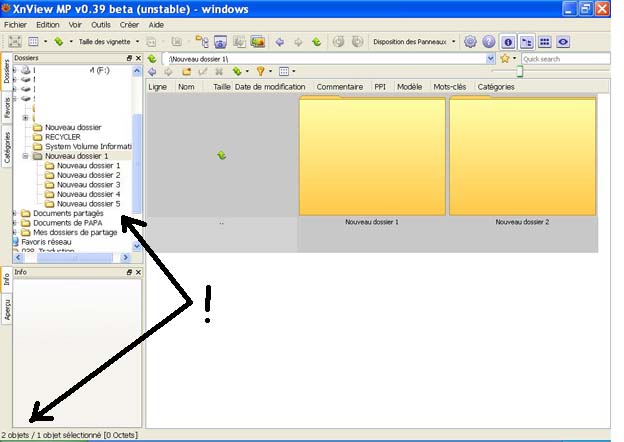Screen dimensions: 624x442
Task: Open the Outils menu
Action: [x=101, y=25]
